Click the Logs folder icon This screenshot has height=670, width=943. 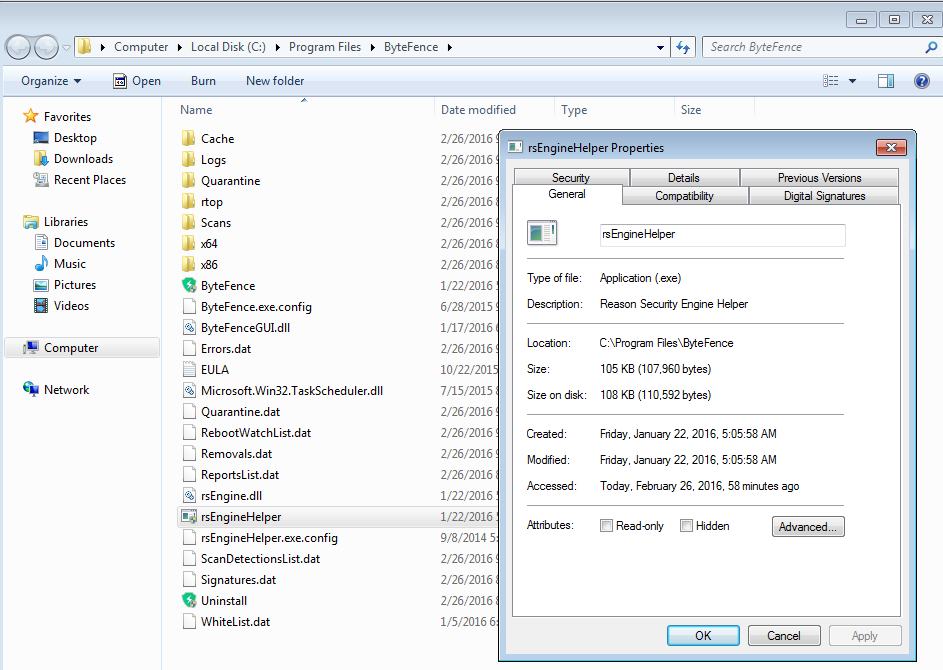pos(189,159)
